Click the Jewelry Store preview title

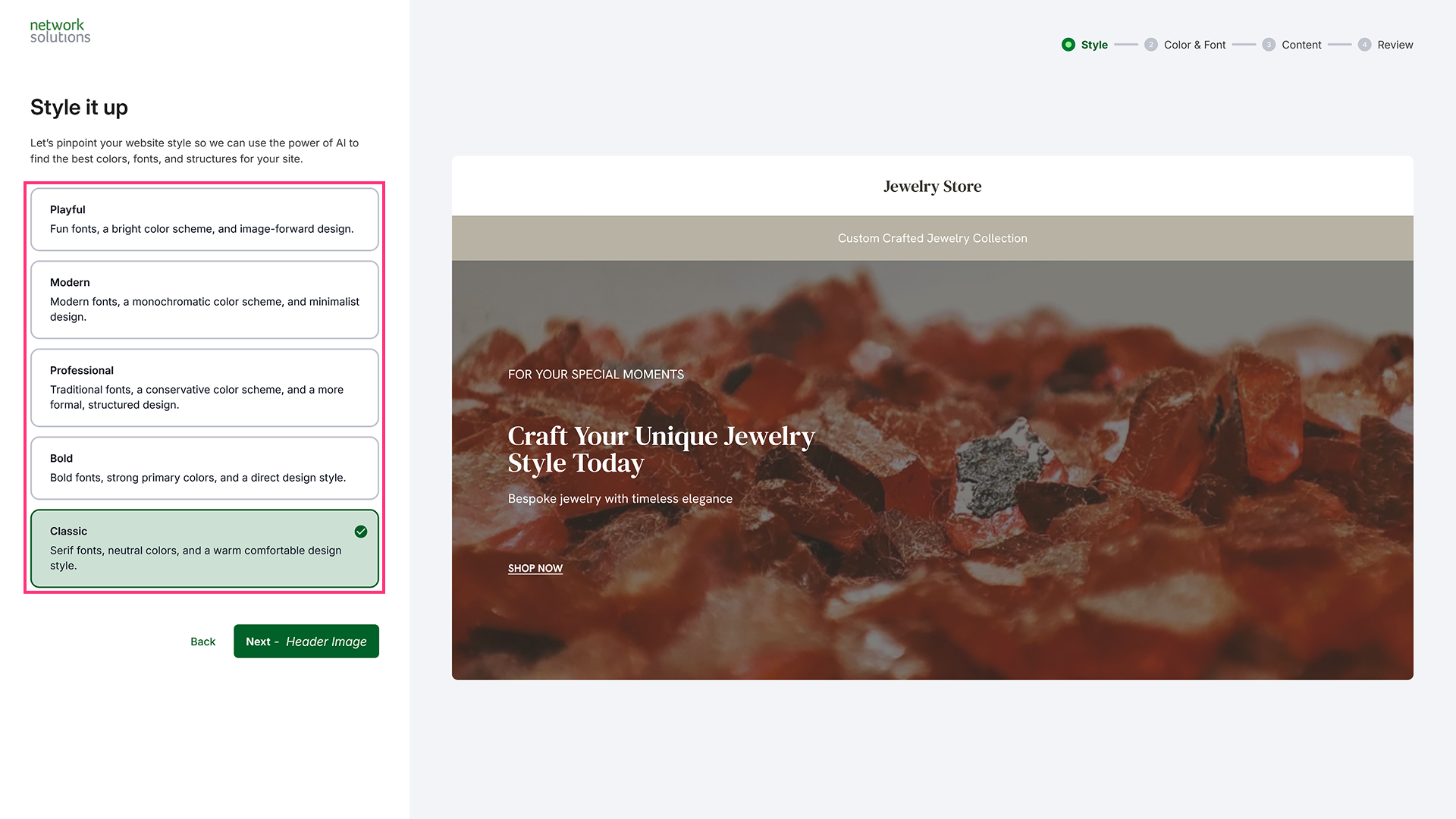[932, 187]
